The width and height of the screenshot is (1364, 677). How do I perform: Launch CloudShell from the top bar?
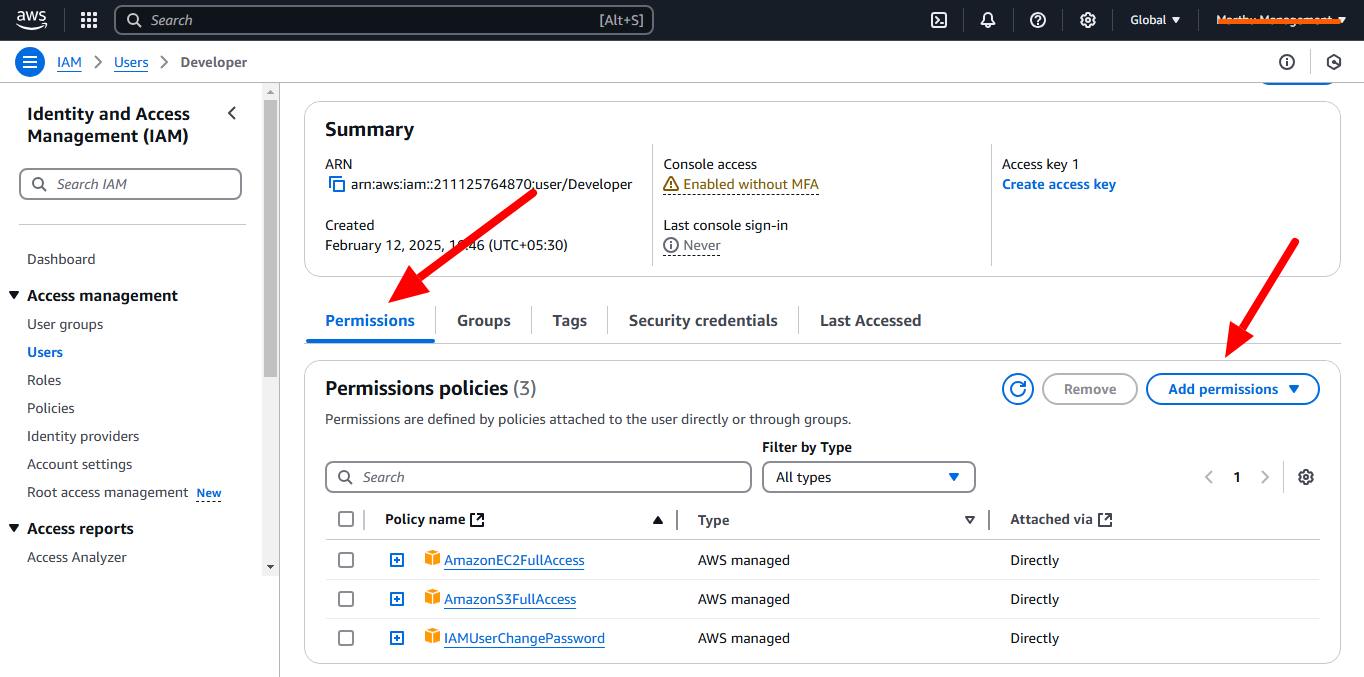click(939, 20)
